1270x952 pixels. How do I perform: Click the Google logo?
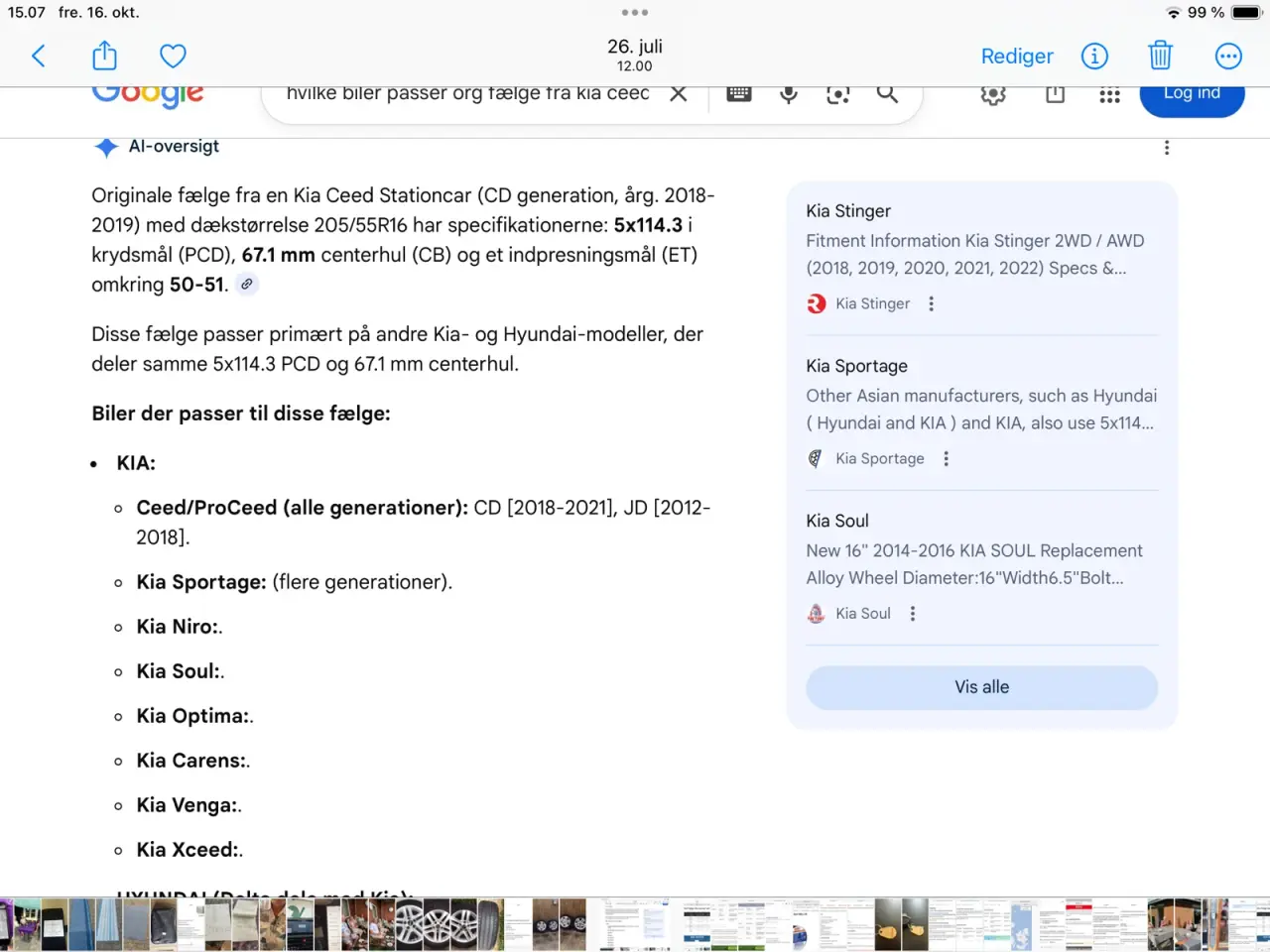(x=148, y=96)
